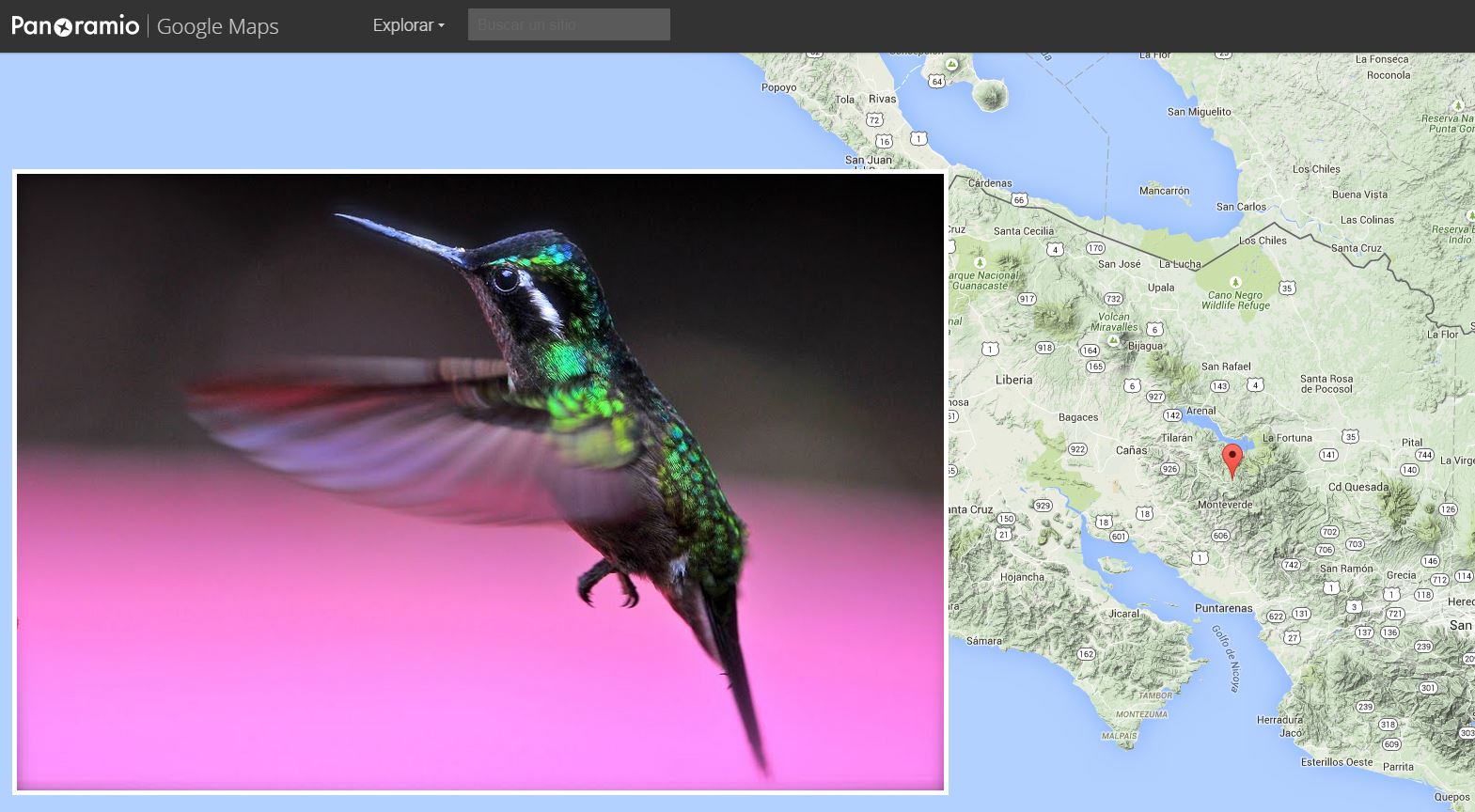Click the Bijagua map label
1475x812 pixels.
pos(1145,346)
